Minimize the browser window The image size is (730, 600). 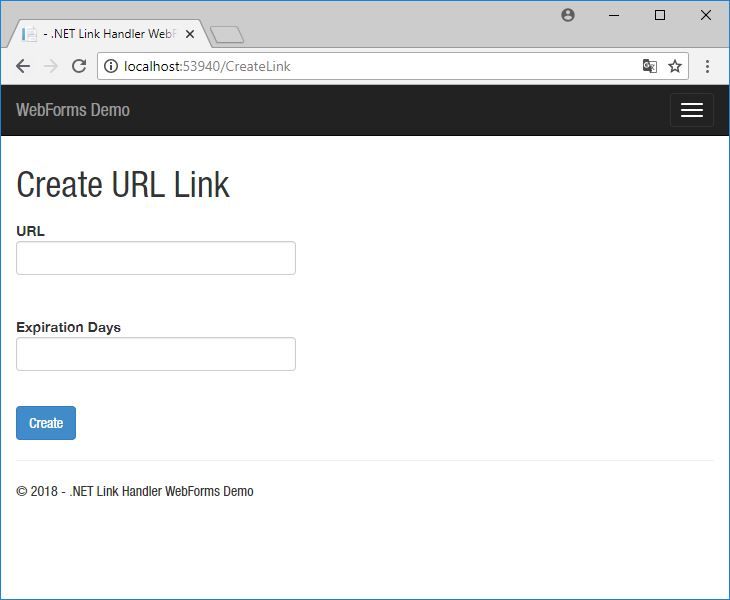(x=614, y=15)
